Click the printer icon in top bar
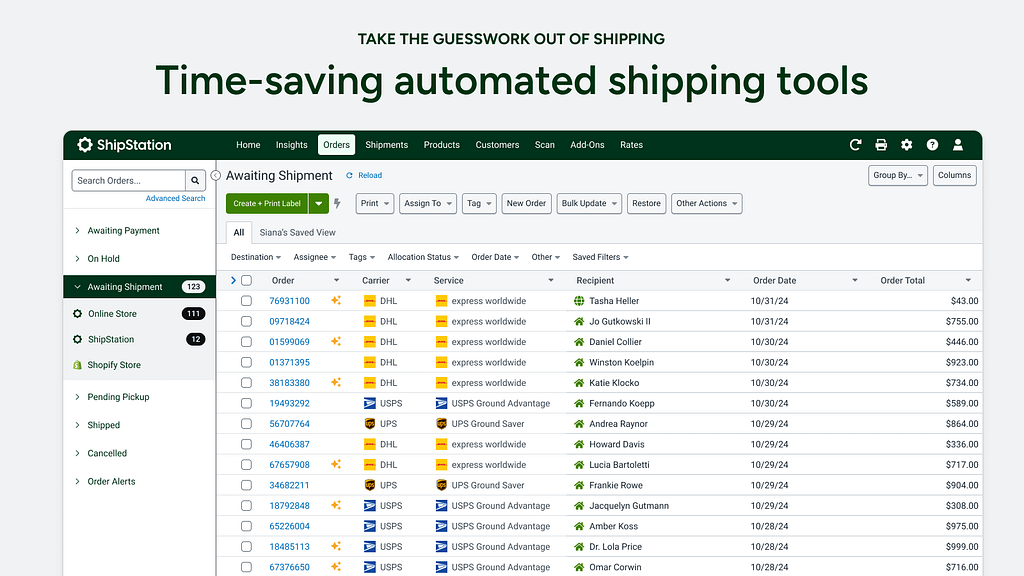This screenshot has height=576, width=1024. click(x=881, y=145)
